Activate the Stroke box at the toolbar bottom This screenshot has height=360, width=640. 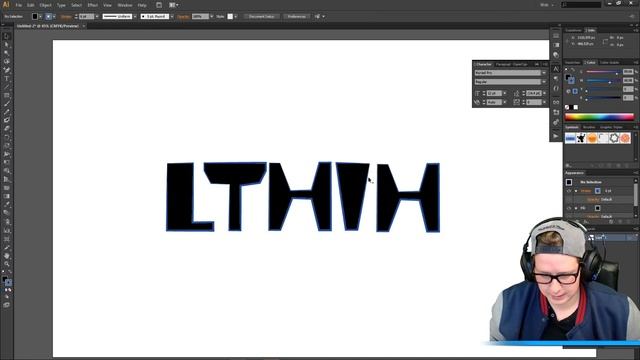(x=9, y=282)
